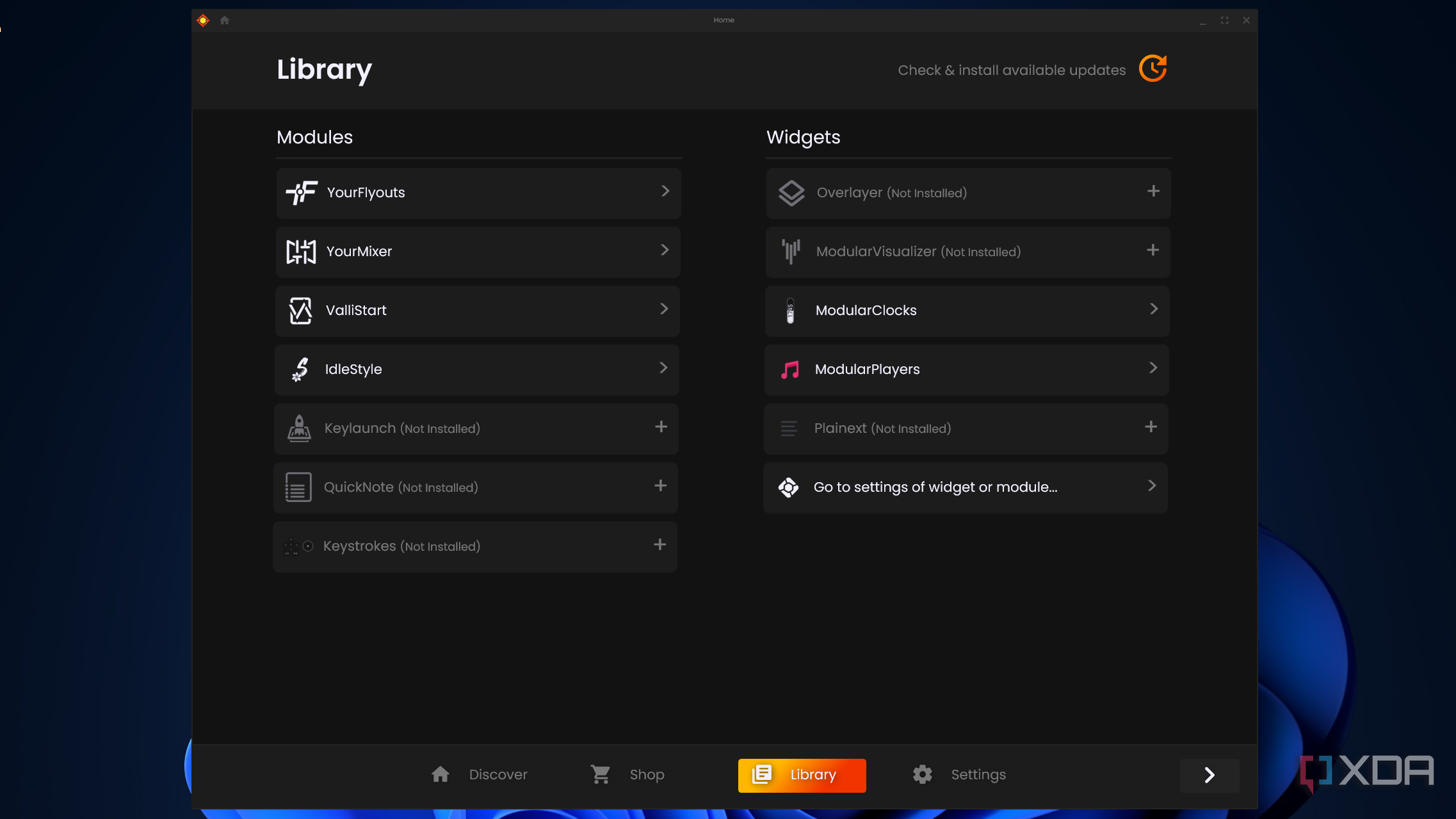The width and height of the screenshot is (1456, 819).
Task: Install the Plainext widget
Action: pos(1151,426)
